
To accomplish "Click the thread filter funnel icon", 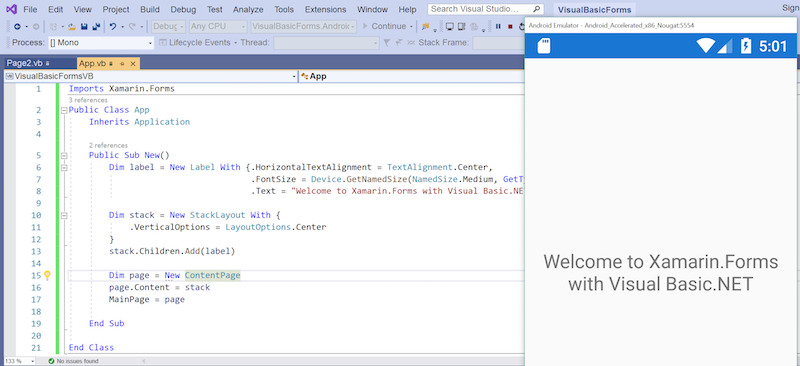I will [387, 42].
